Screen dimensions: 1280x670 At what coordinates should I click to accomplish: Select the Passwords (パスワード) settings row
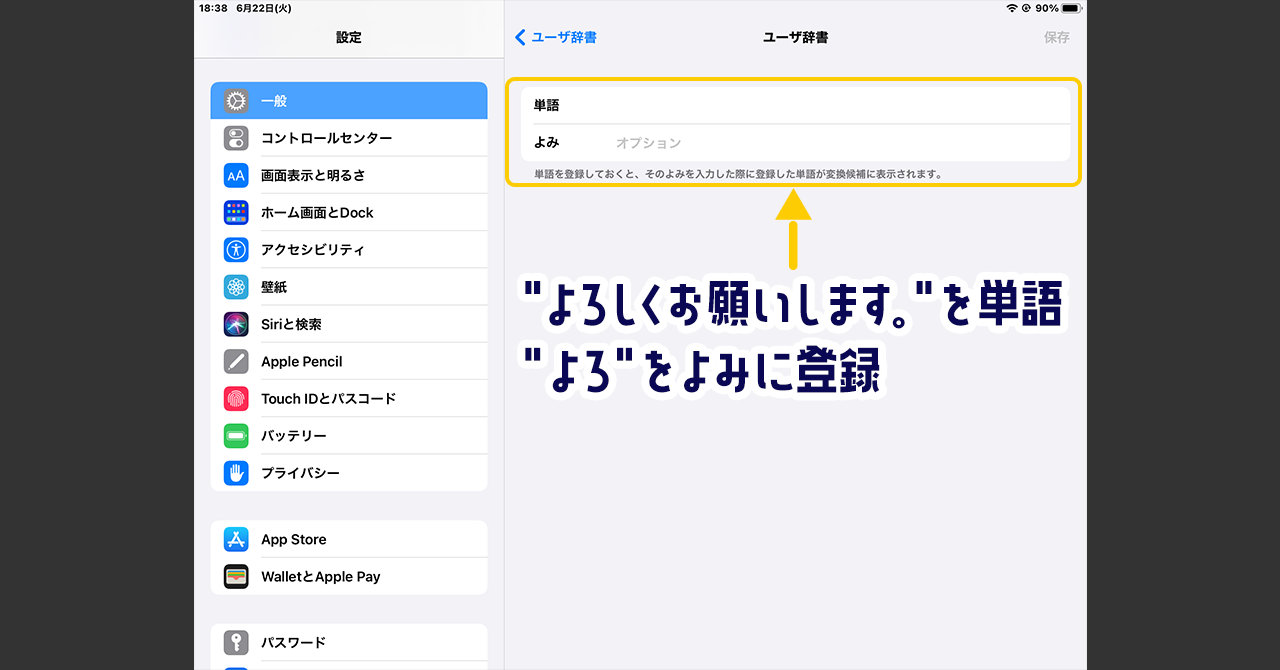point(349,642)
